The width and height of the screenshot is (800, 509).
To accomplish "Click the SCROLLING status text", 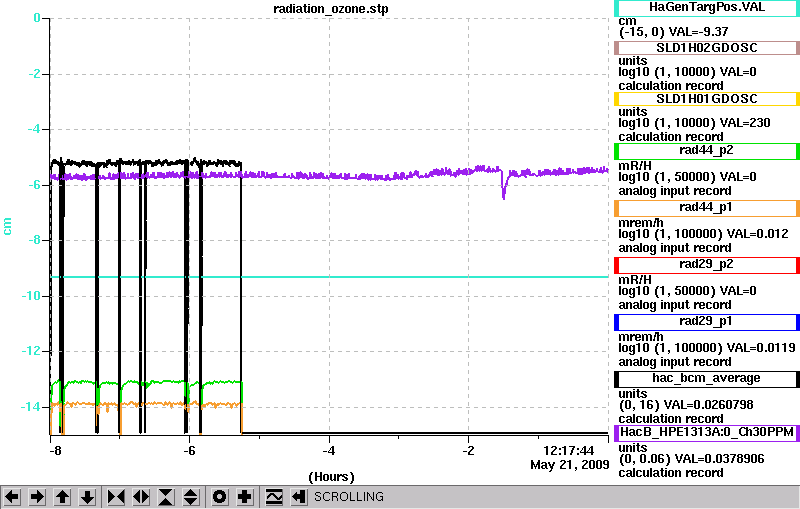I will [x=348, y=497].
